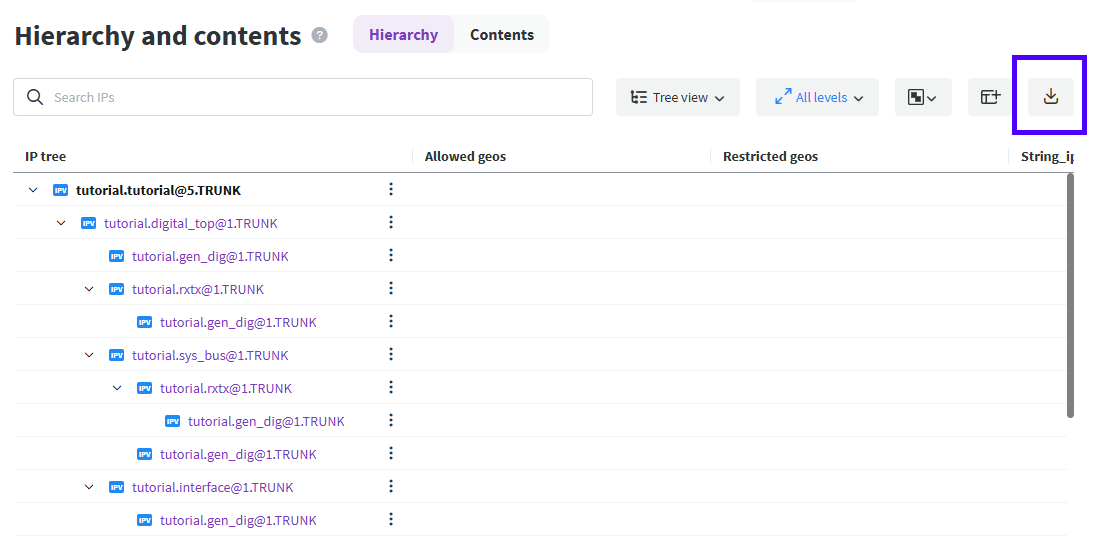1094x545 pixels.
Task: Collapse the tutorial.tutorial@5.TRUNK root node
Action: [x=33, y=190]
